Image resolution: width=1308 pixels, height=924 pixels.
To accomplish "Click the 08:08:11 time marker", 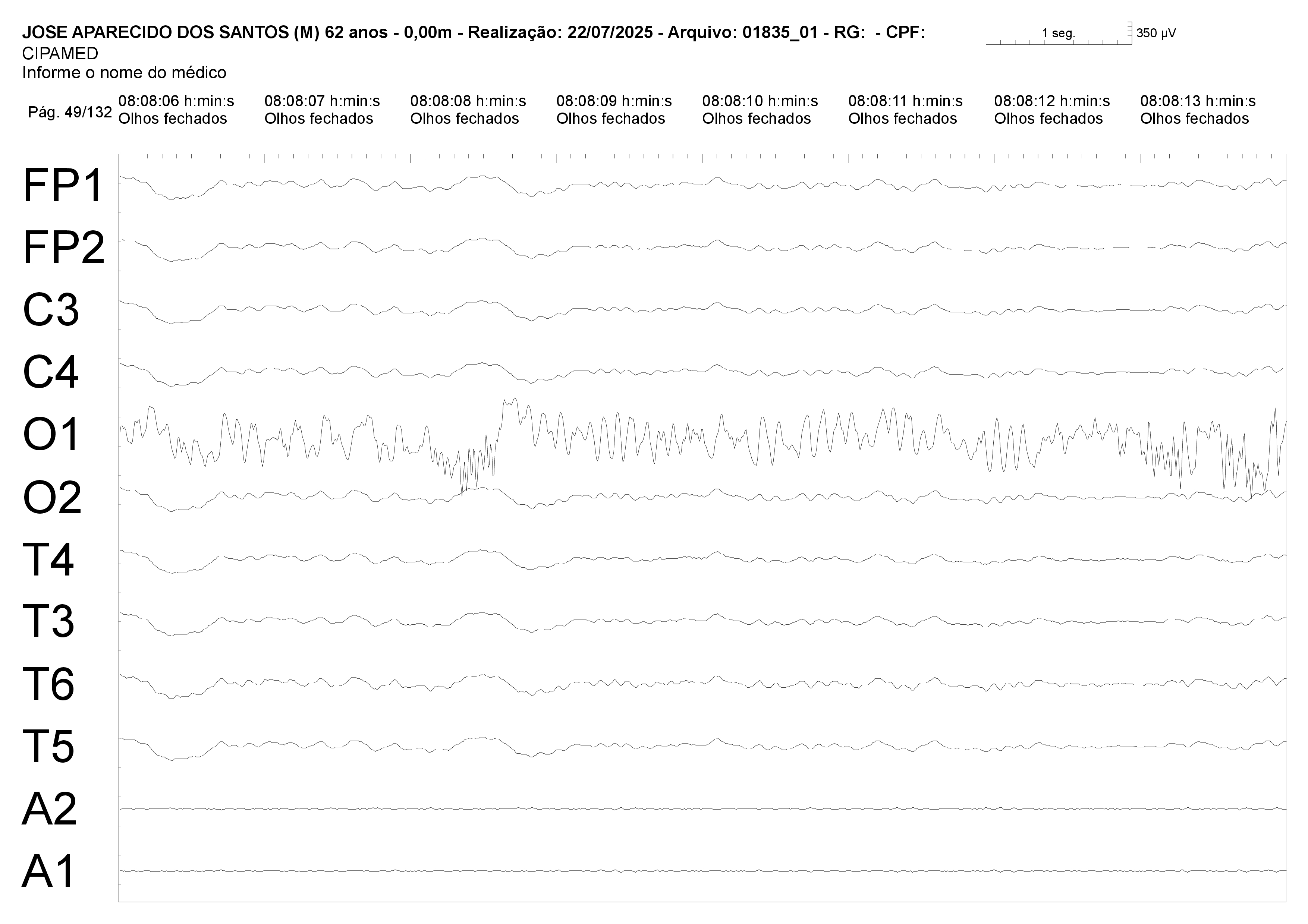I will pos(905,101).
